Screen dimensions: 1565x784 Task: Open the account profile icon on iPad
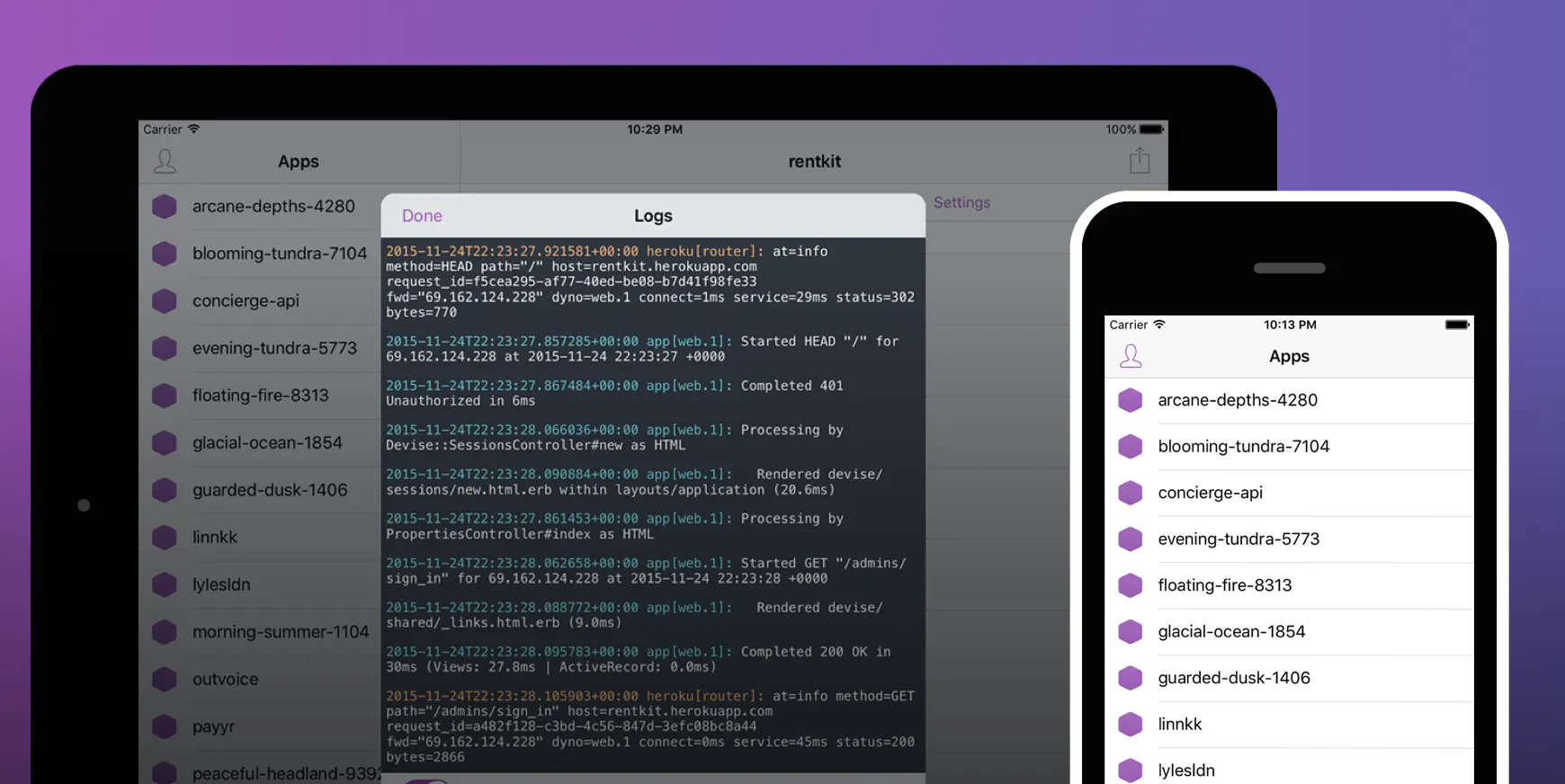(x=165, y=162)
